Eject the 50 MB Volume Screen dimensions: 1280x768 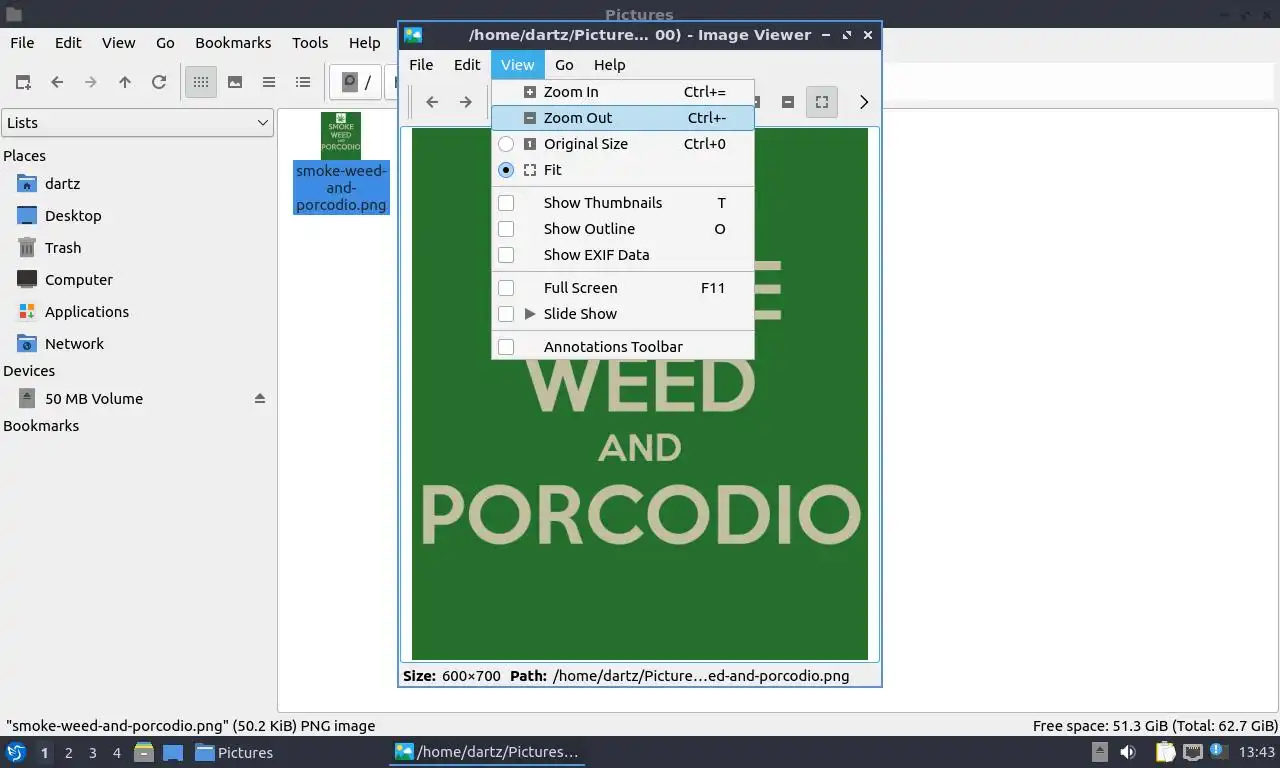260,398
